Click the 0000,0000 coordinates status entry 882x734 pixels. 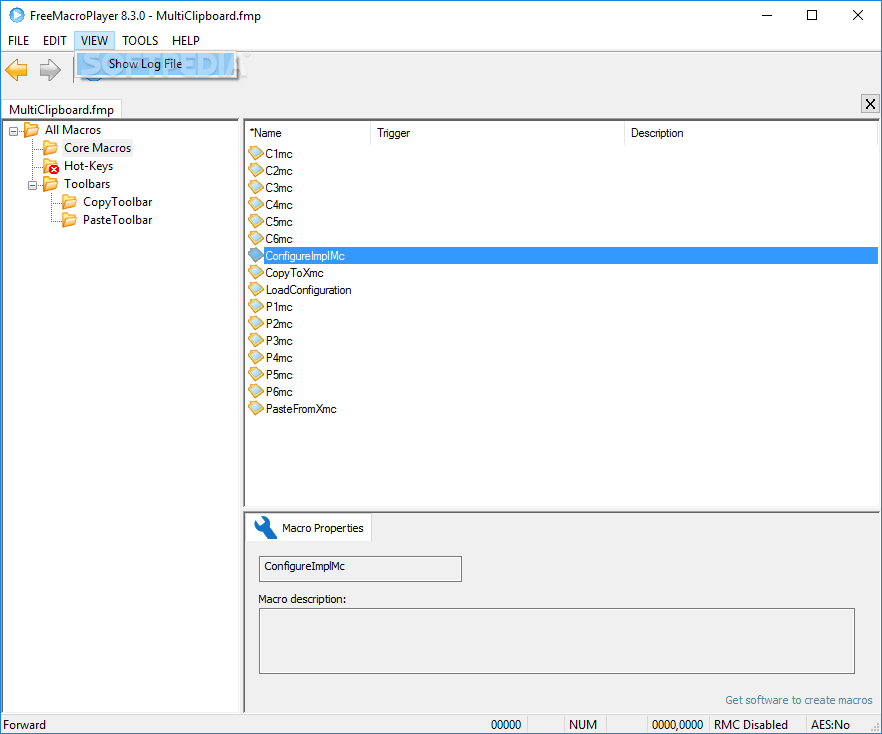tap(677, 724)
